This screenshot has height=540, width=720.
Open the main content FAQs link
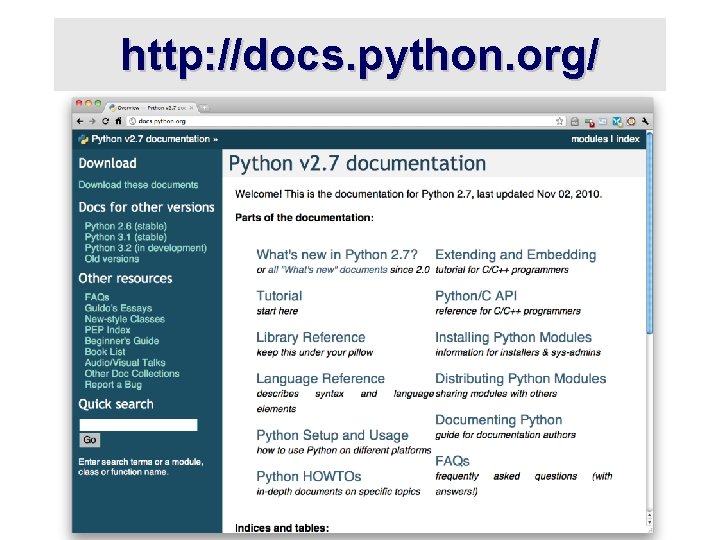pos(452,461)
